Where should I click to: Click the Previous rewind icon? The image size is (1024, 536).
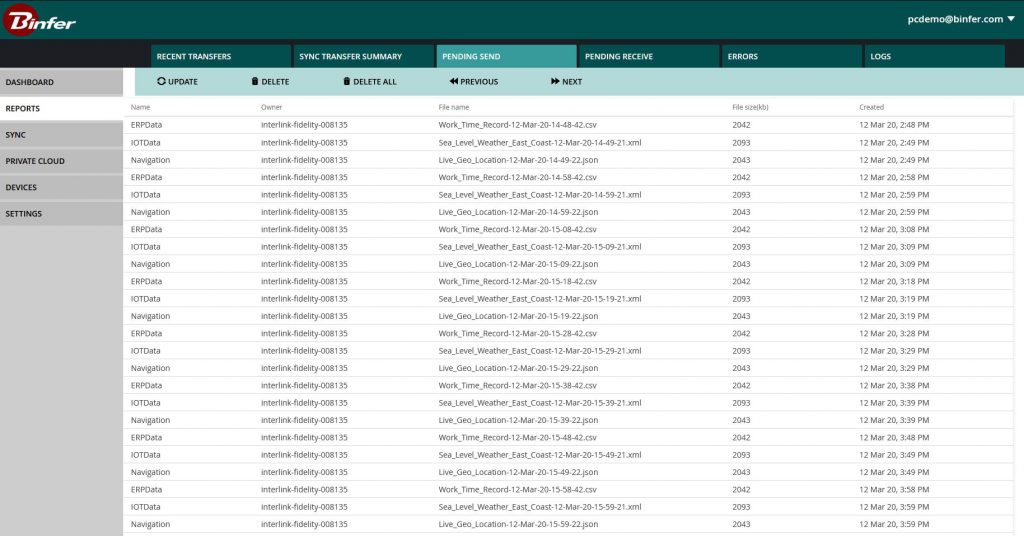tap(454, 82)
